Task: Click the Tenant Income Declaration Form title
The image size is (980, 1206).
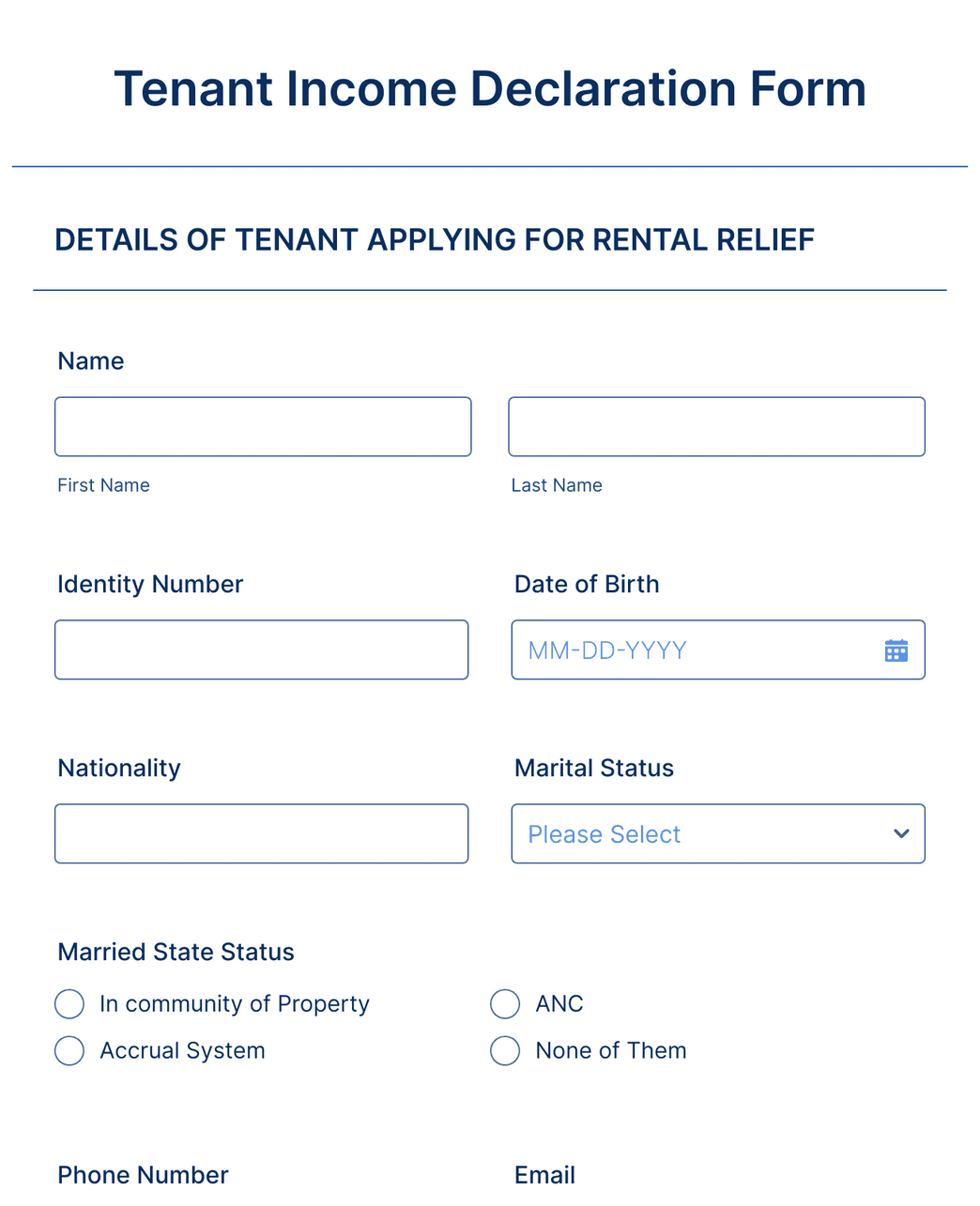Action: tap(490, 88)
